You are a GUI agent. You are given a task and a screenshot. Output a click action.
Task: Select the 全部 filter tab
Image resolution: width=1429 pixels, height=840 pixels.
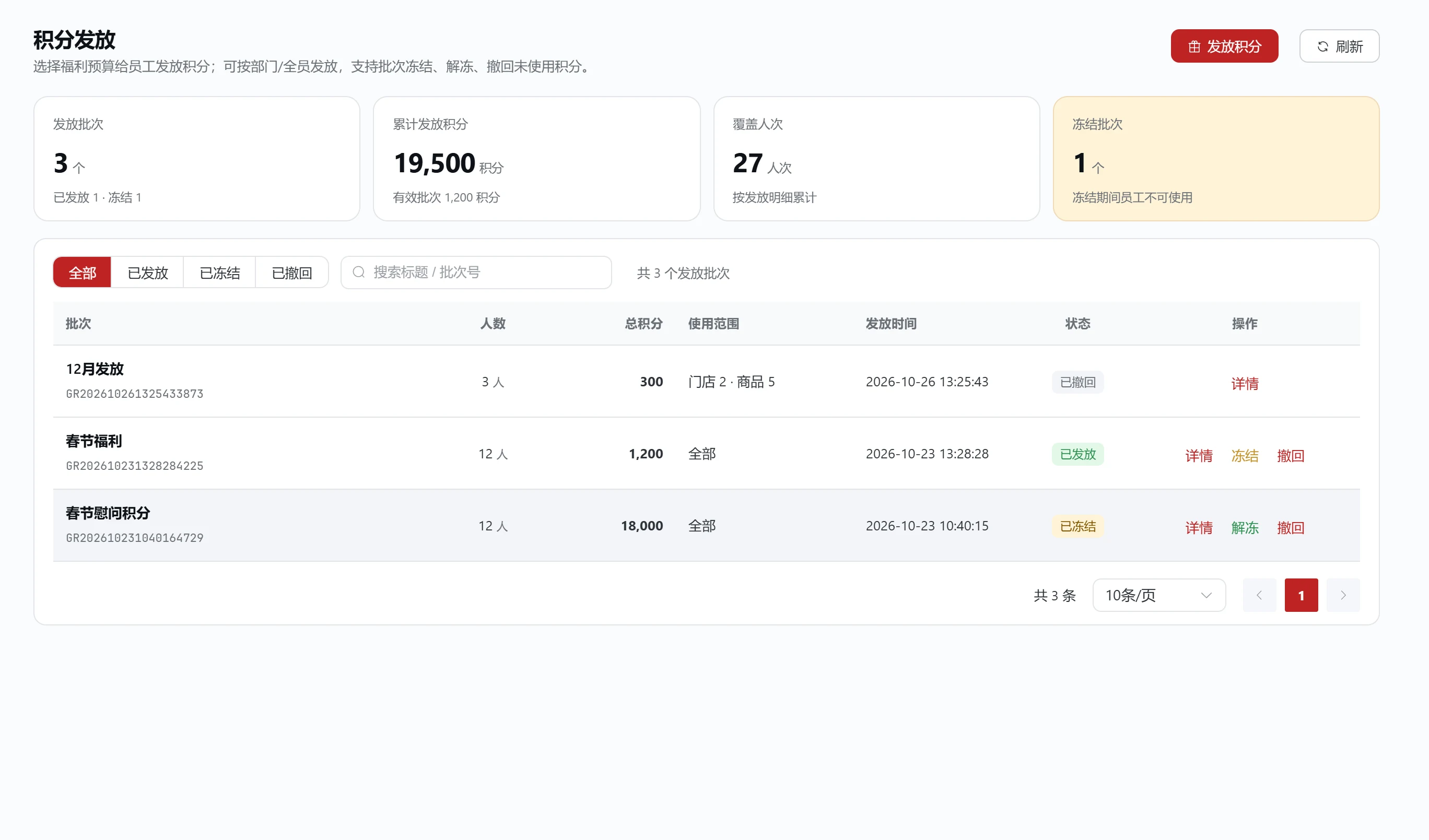82,273
